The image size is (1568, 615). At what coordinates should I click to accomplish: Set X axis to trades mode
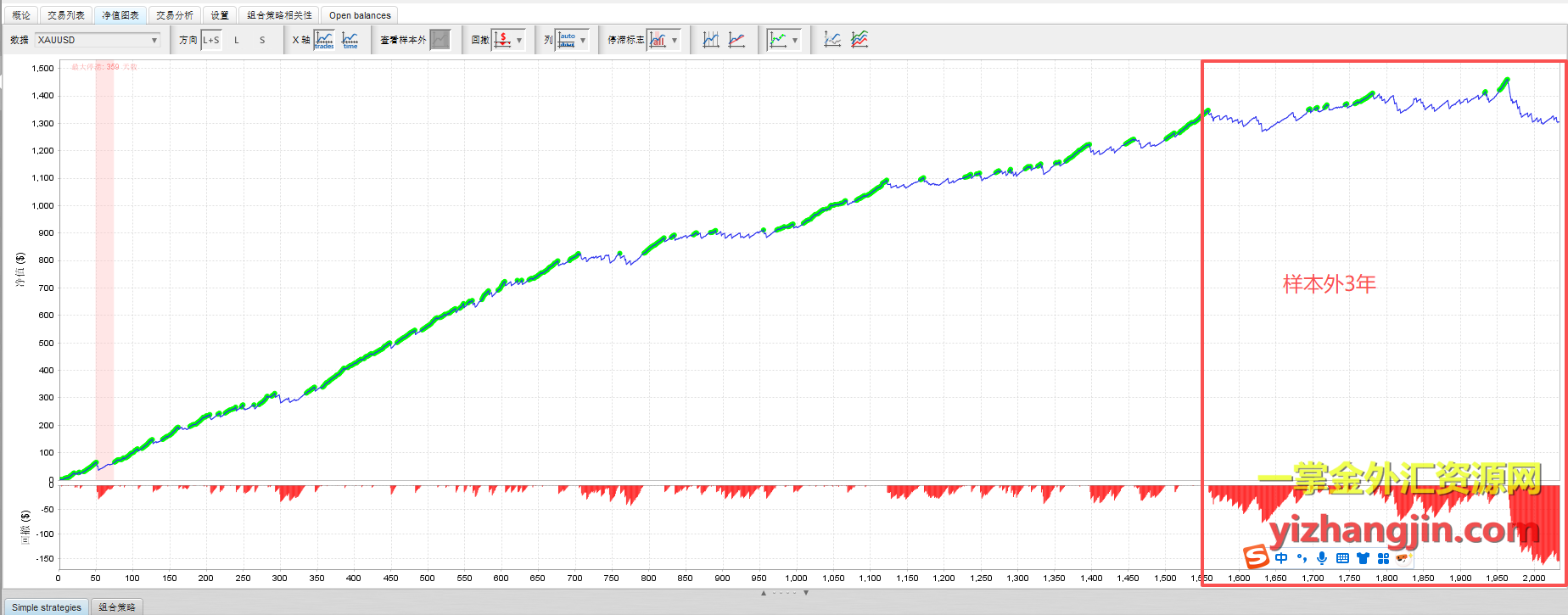pyautogui.click(x=324, y=40)
